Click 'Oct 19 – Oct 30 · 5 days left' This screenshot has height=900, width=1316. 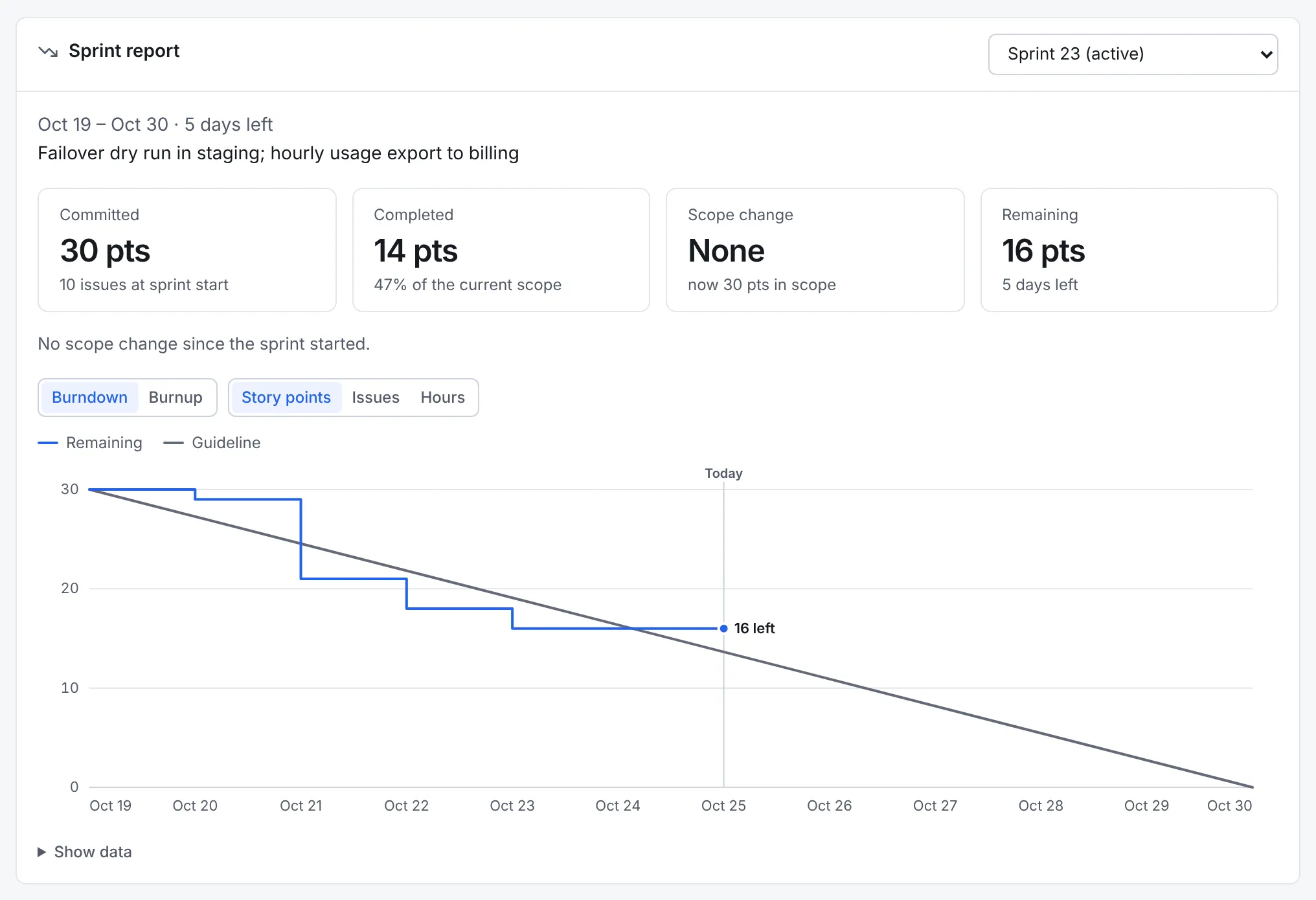pyautogui.click(x=155, y=124)
